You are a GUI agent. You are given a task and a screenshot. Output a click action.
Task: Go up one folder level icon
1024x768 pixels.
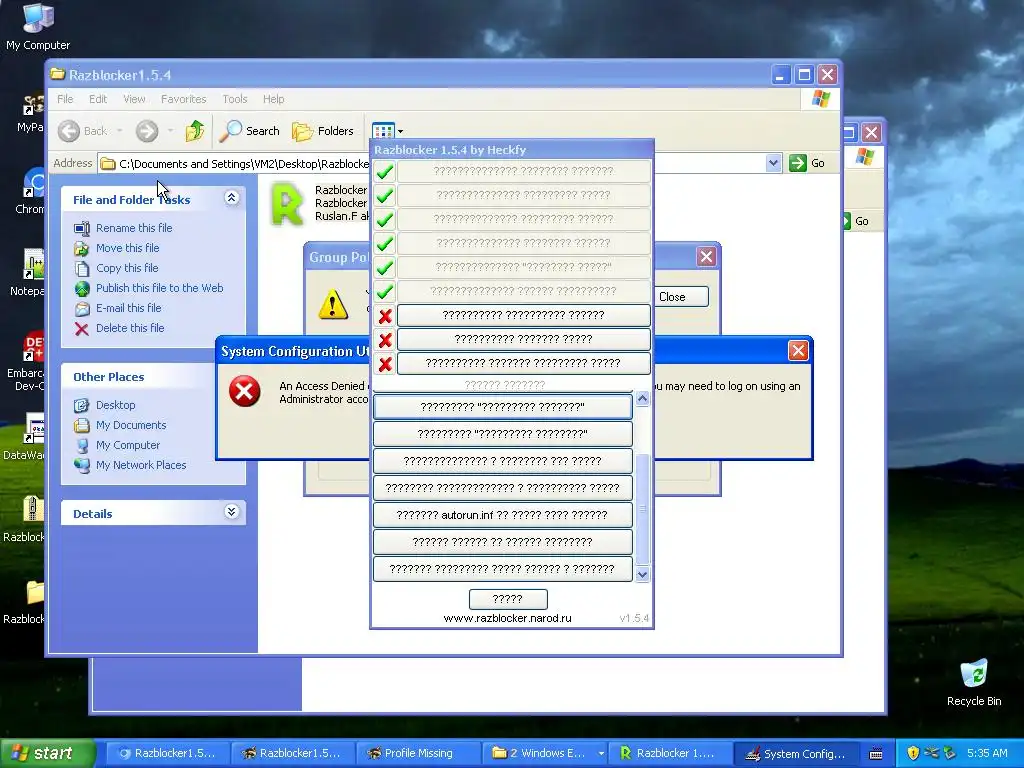pyautogui.click(x=195, y=131)
